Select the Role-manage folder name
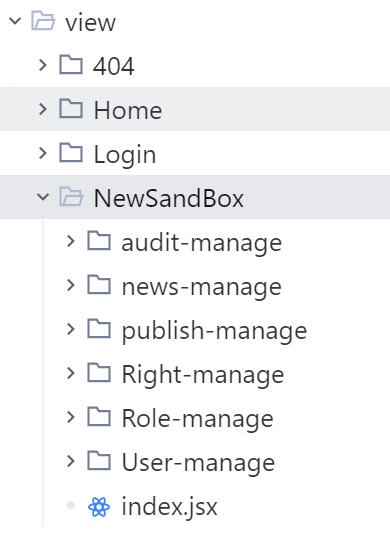Screen dimensions: 390x535 point(198,420)
